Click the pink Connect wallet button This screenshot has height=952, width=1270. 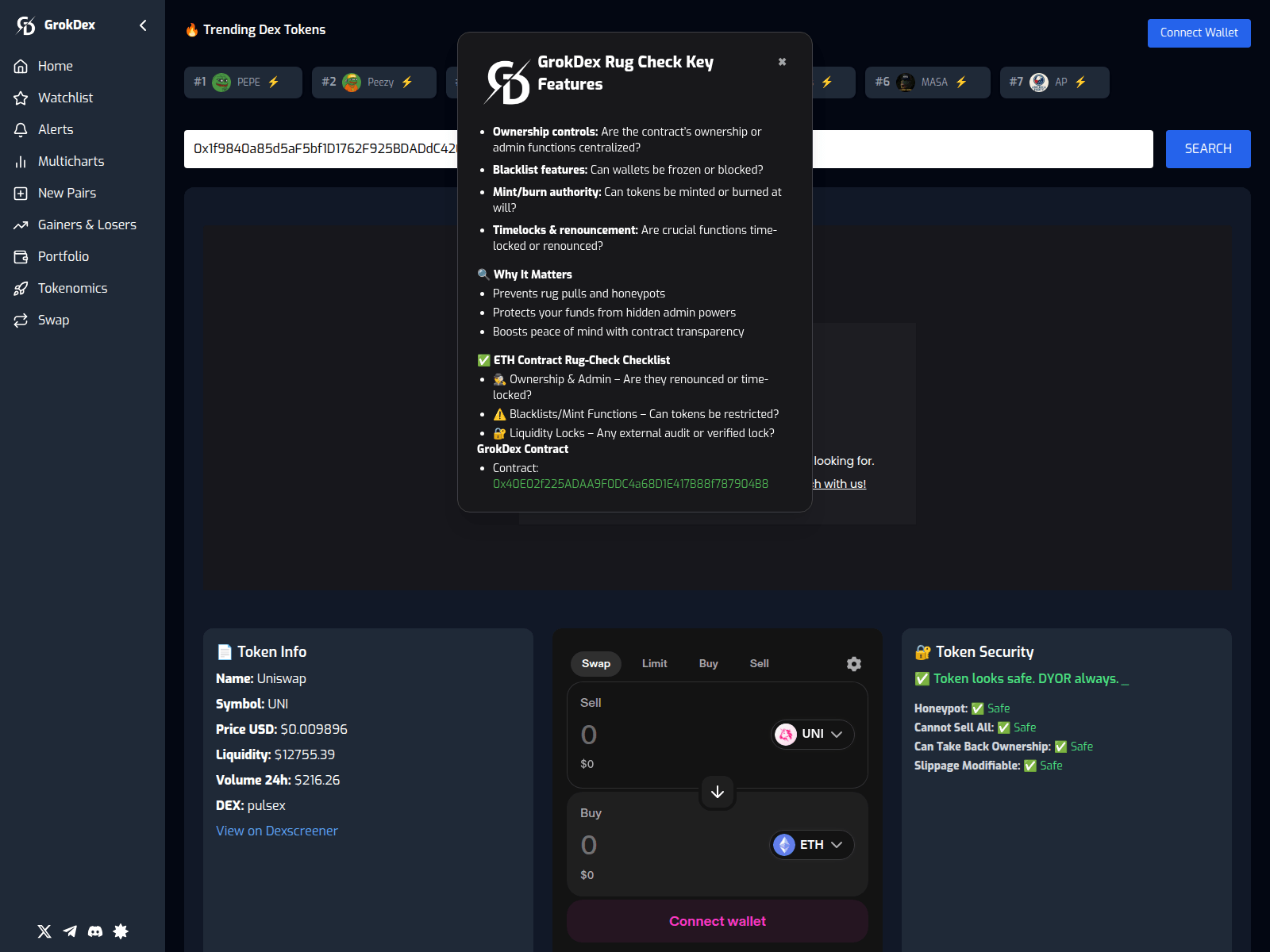pos(718,921)
